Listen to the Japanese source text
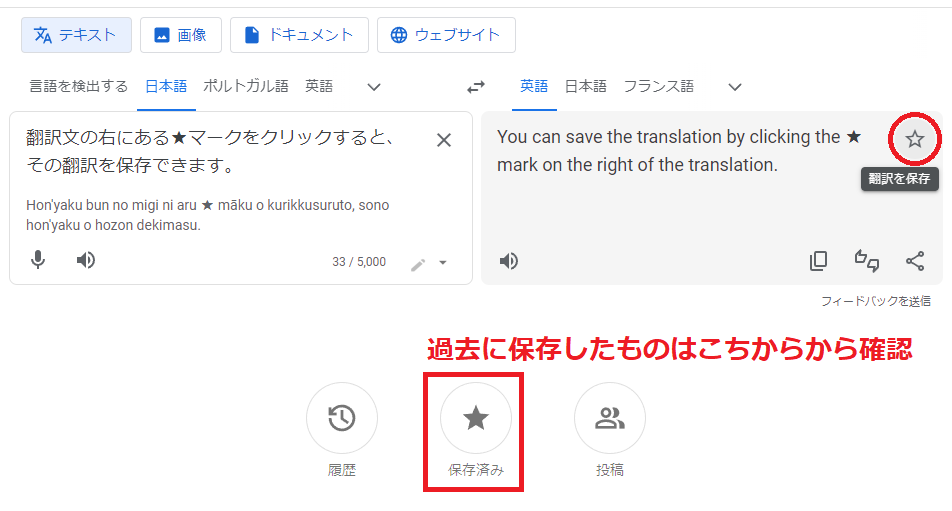The image size is (952, 511). point(86,260)
